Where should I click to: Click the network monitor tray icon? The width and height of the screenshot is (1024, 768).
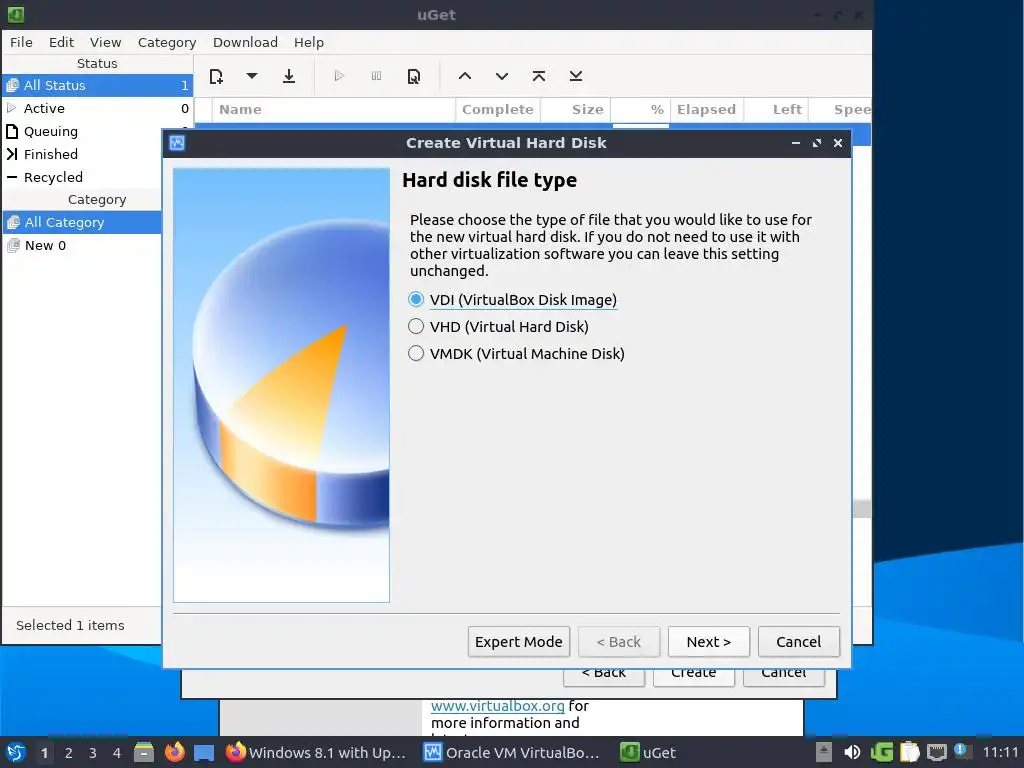(x=936, y=753)
